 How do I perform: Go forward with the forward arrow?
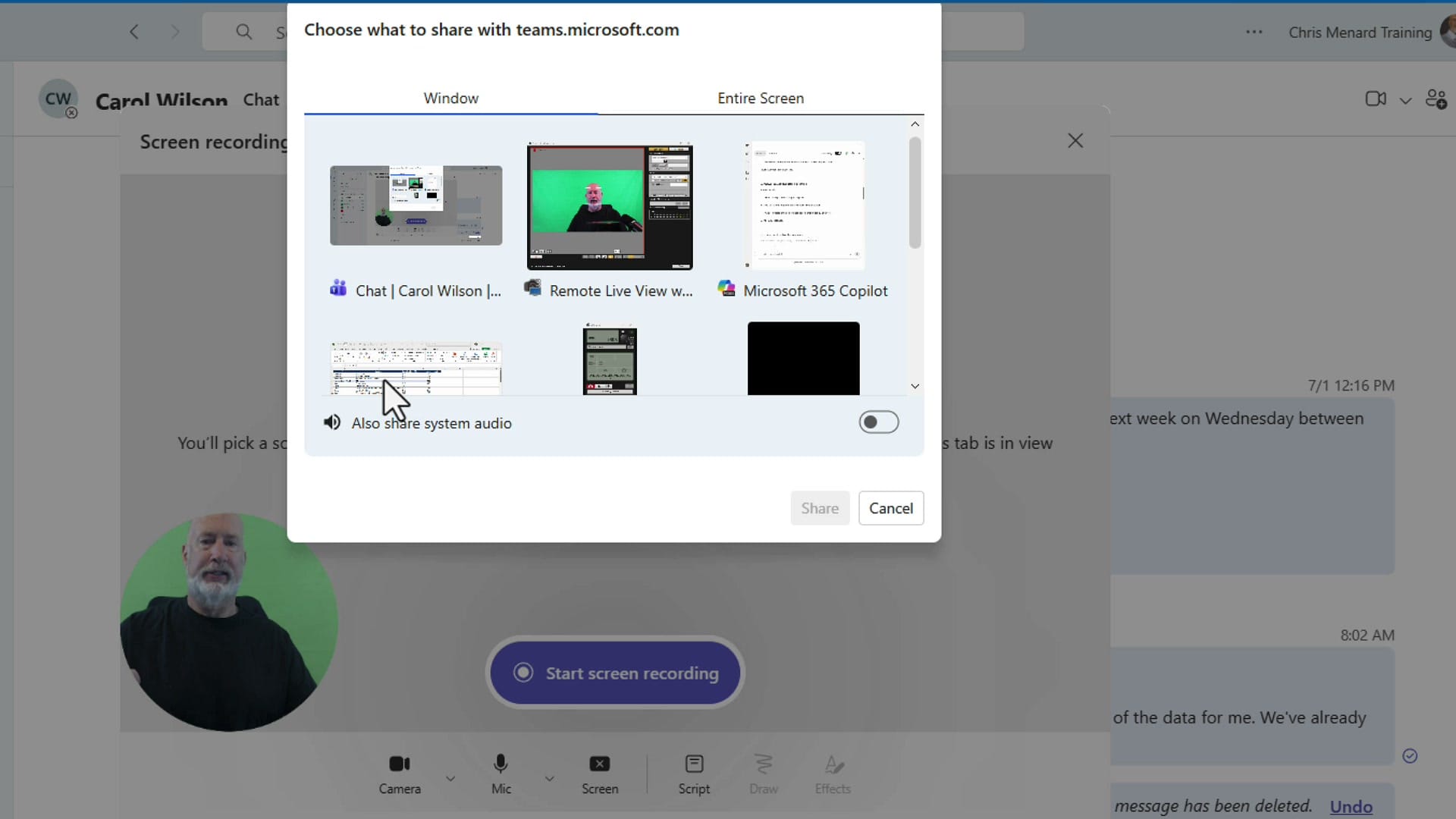click(x=175, y=32)
